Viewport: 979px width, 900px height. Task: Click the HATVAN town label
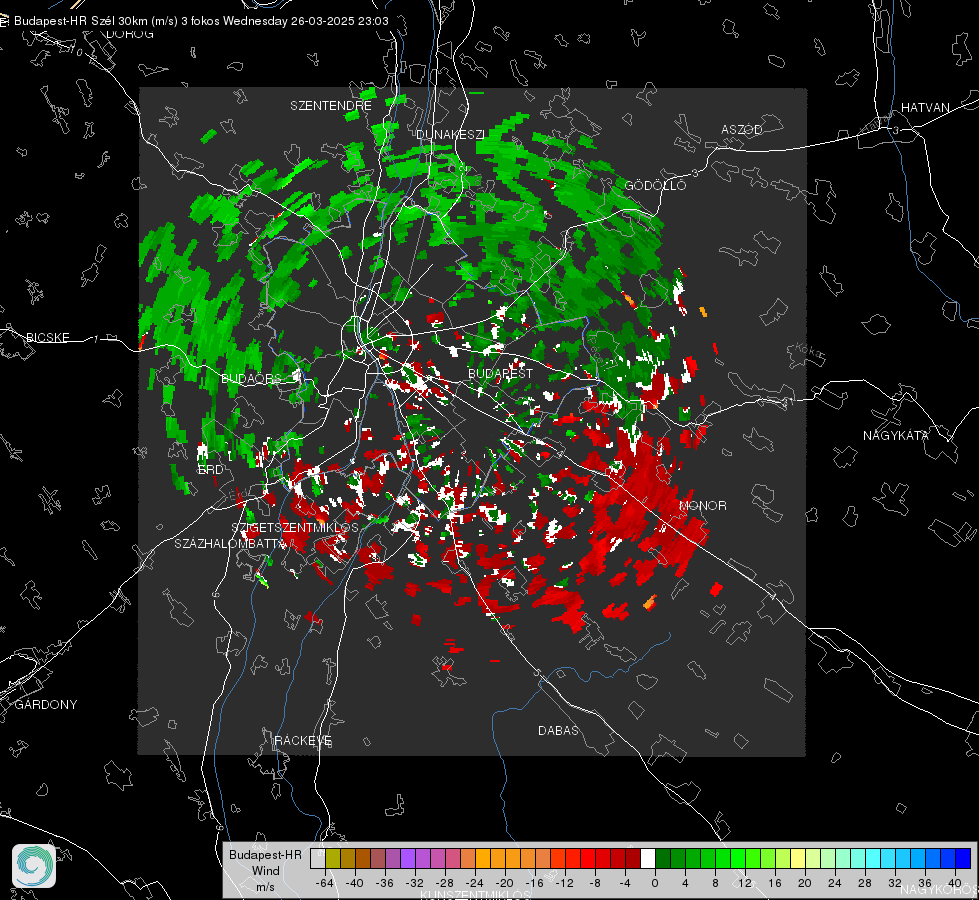click(925, 108)
